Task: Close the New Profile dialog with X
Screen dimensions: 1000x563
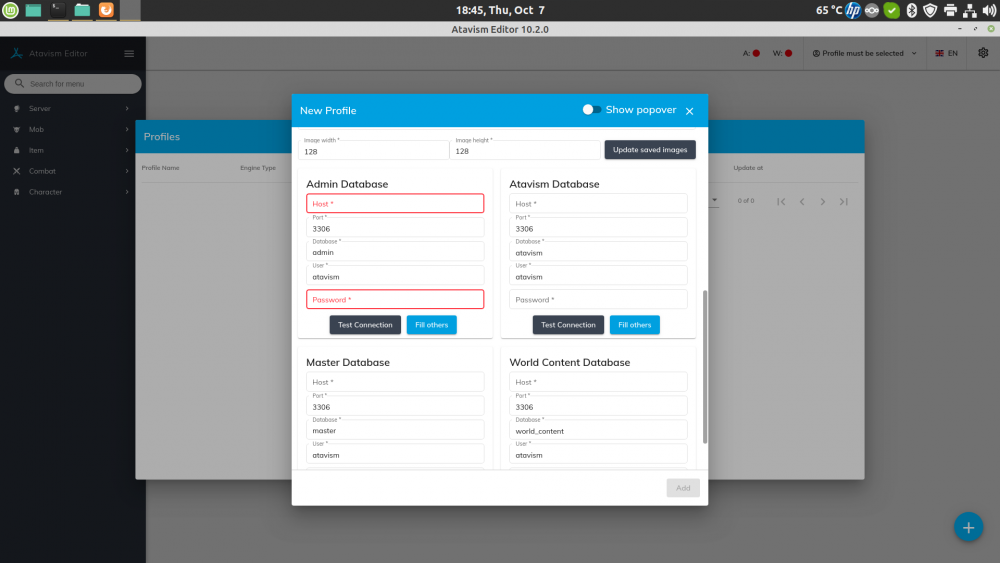Action: [689, 111]
